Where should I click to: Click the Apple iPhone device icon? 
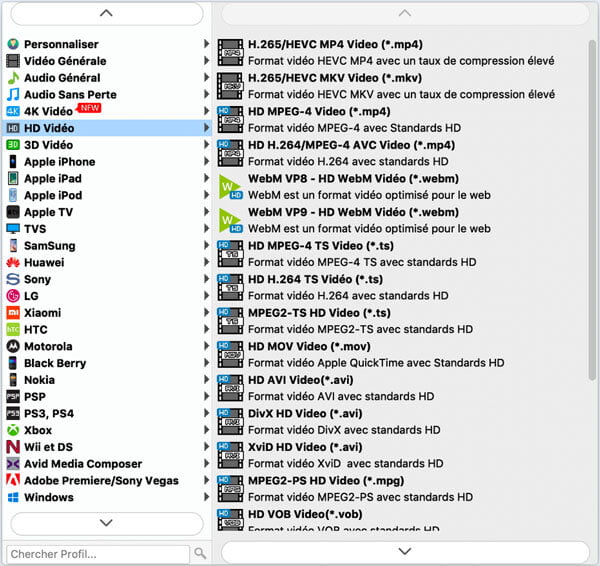[x=13, y=162]
